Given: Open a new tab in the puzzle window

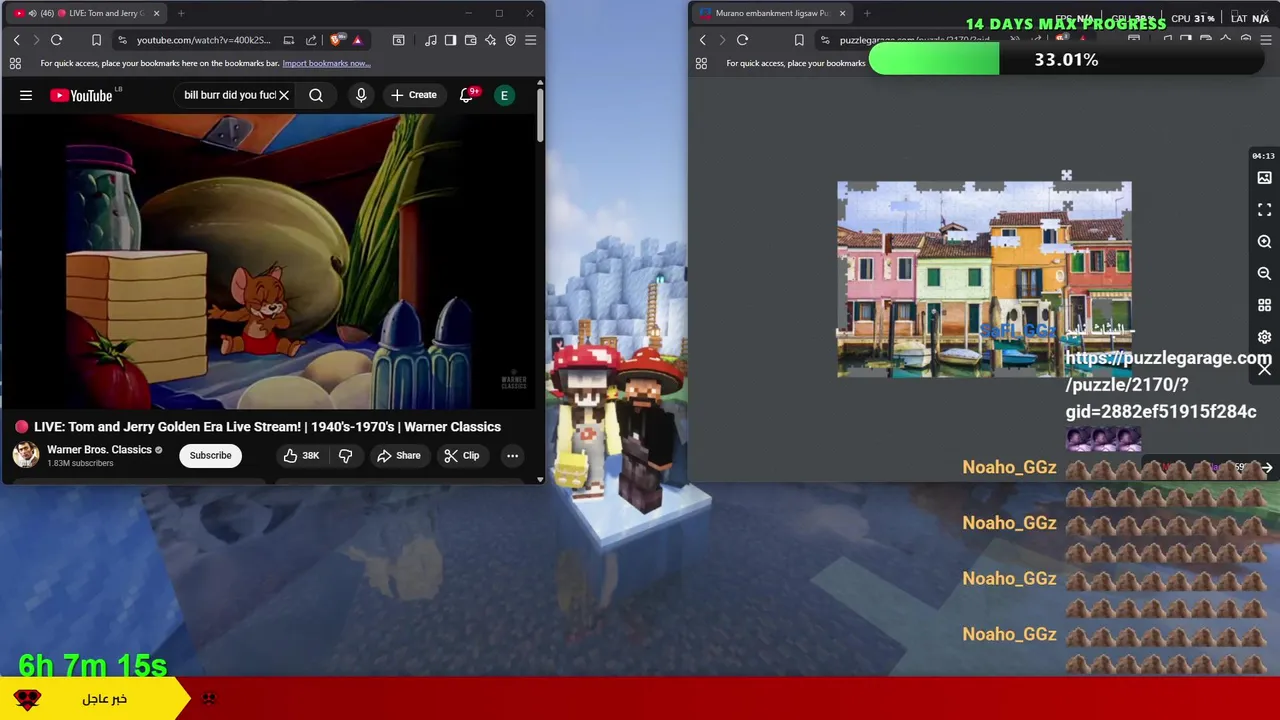Looking at the screenshot, I should click(x=866, y=13).
